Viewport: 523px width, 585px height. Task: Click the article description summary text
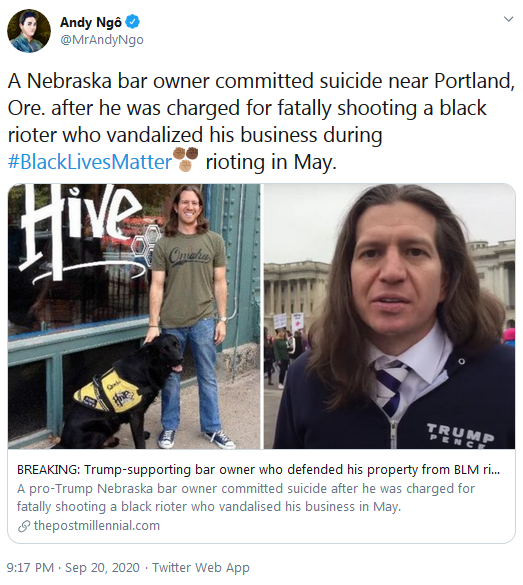246,497
